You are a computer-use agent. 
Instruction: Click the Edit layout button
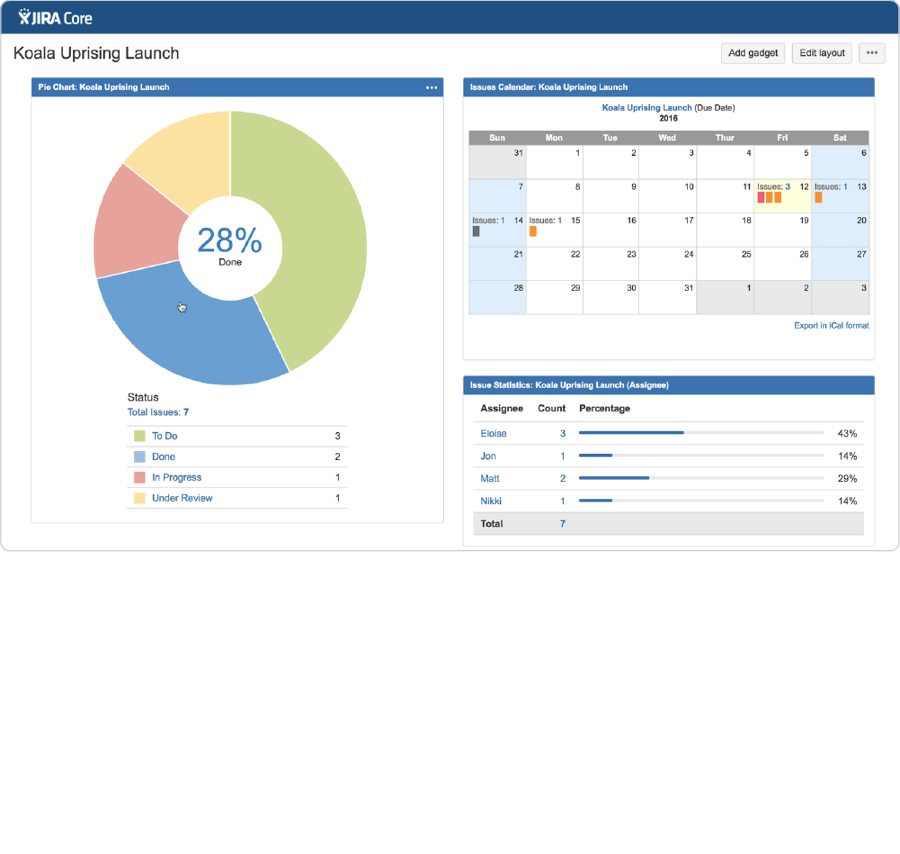pos(821,53)
